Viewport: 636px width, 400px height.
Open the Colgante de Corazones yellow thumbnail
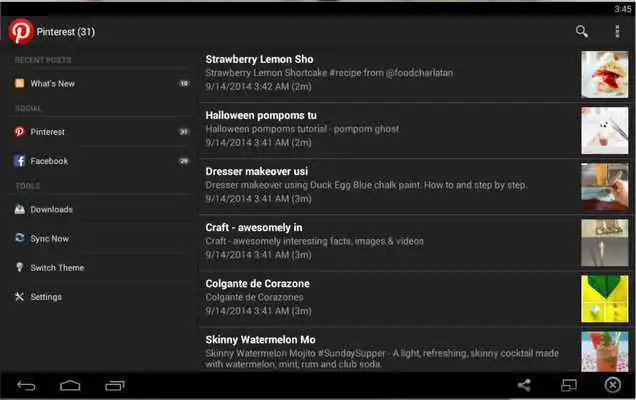point(604,299)
